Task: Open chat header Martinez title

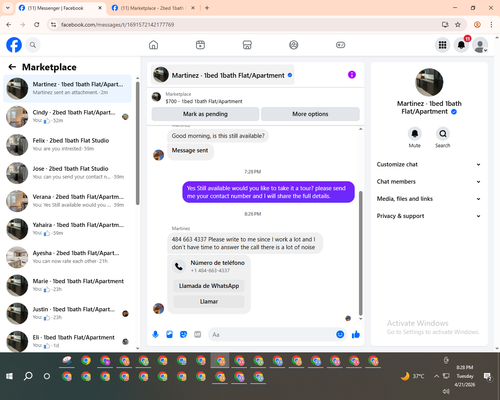Action: (223, 75)
